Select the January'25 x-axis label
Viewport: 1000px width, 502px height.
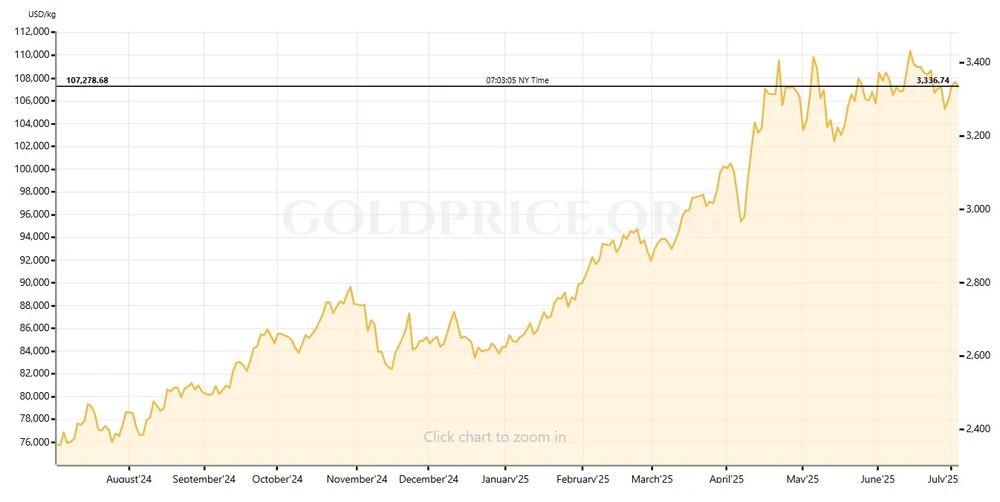tap(505, 479)
